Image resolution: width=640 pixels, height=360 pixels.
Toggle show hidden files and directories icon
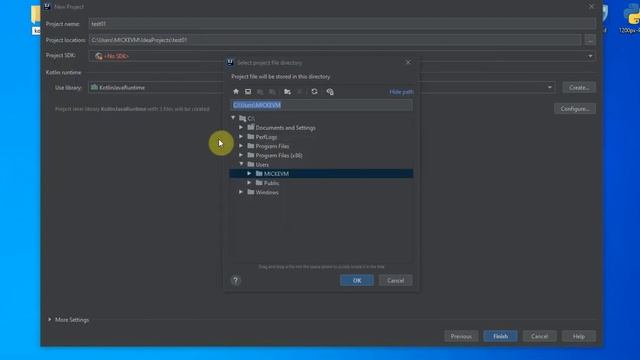(x=330, y=91)
